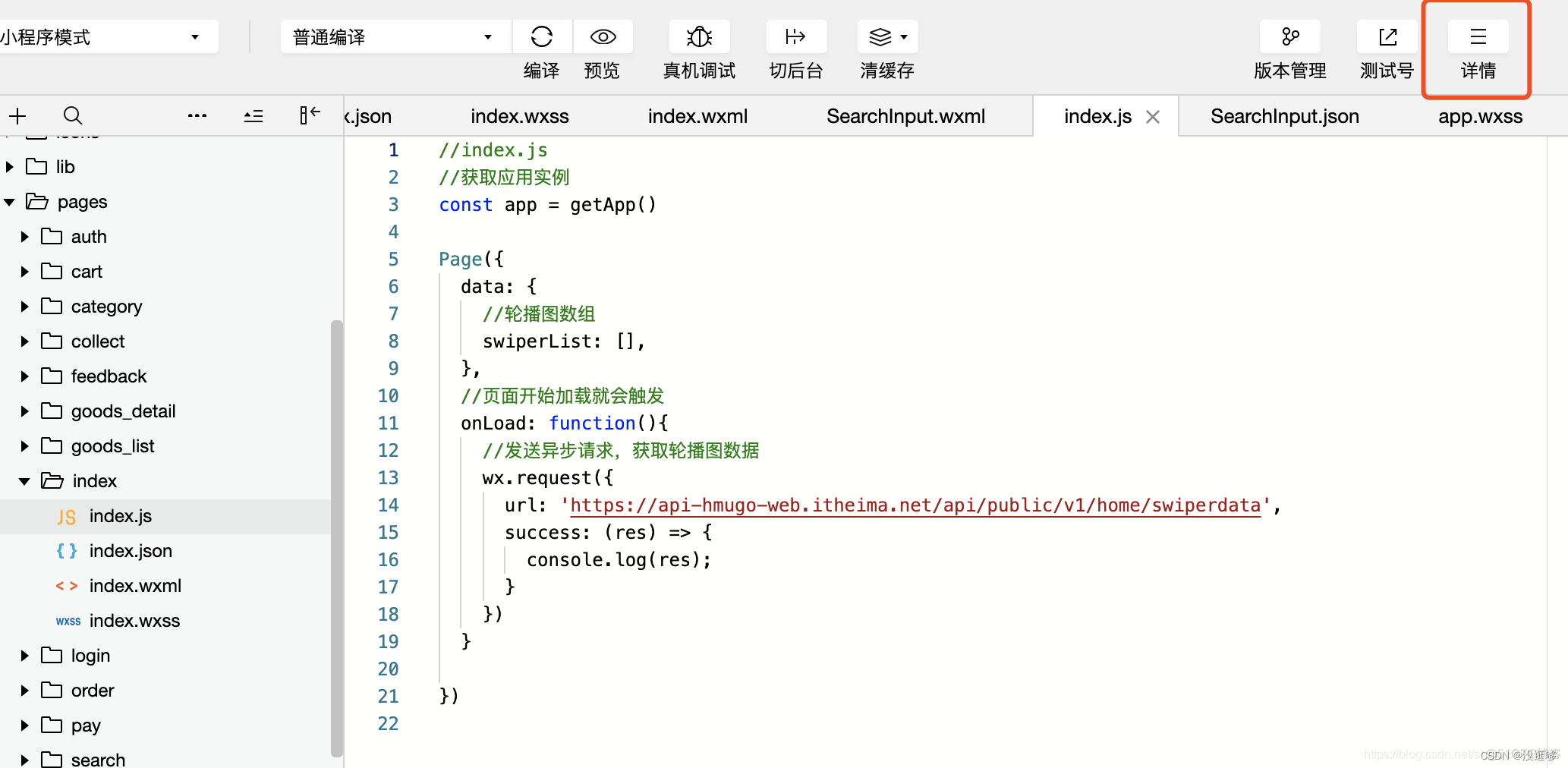Click the new file plus icon
Screen dimensions: 1568x768
pyautogui.click(x=17, y=115)
